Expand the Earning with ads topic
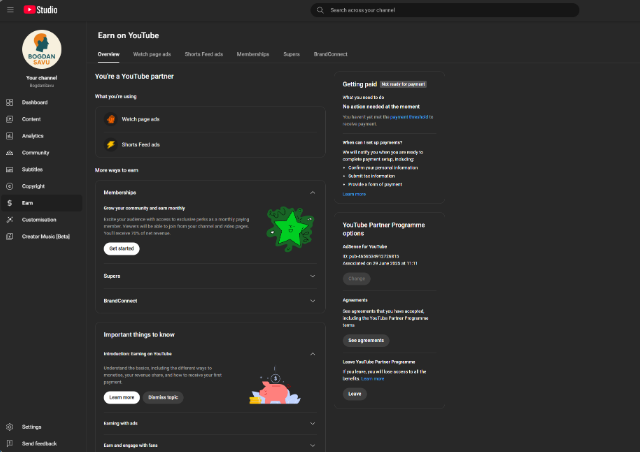This screenshot has width=640, height=452. click(312, 423)
